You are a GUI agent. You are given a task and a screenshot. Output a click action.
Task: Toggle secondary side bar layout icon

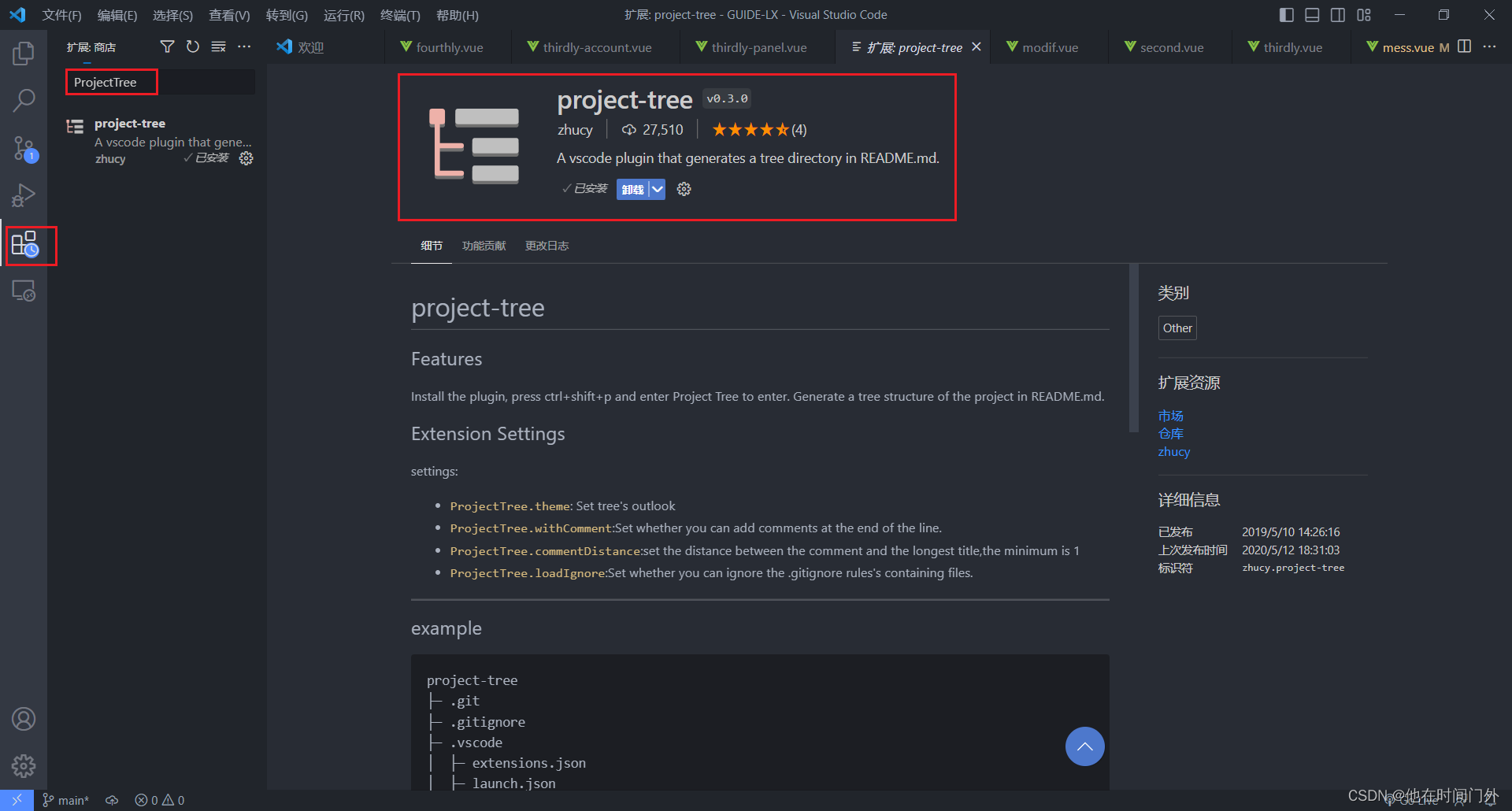[1338, 14]
